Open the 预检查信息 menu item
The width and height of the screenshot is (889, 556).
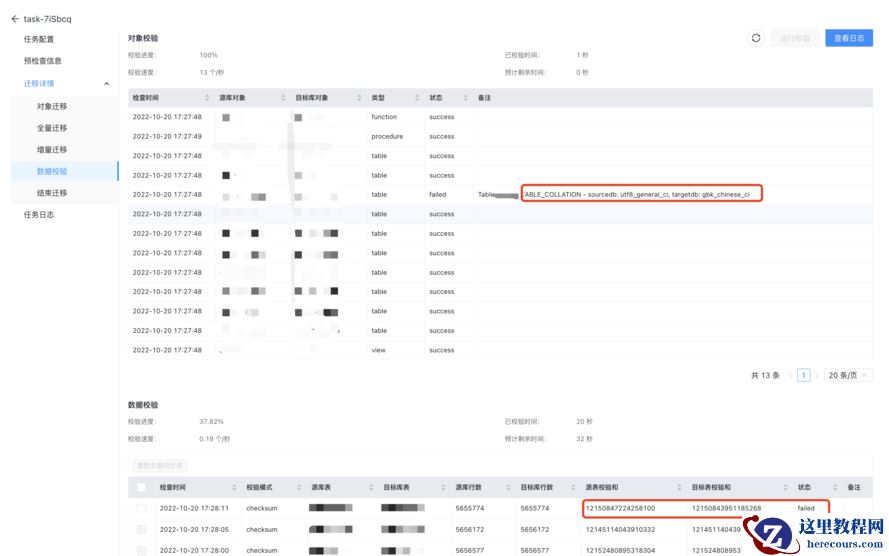pyautogui.click(x=43, y=61)
